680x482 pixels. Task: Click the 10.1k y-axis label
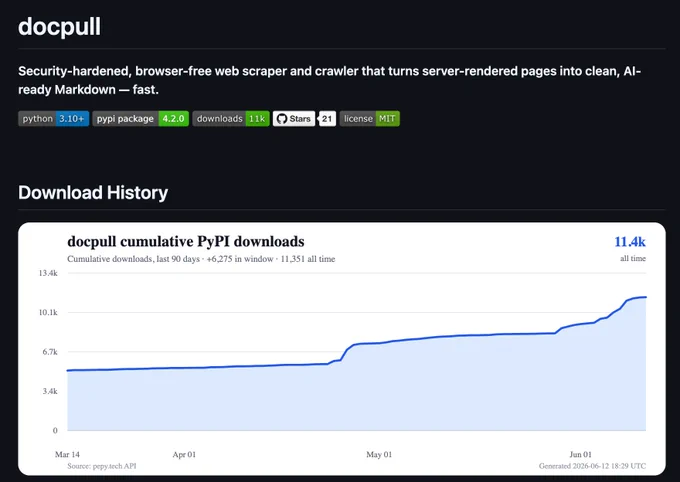pyautogui.click(x=48, y=312)
